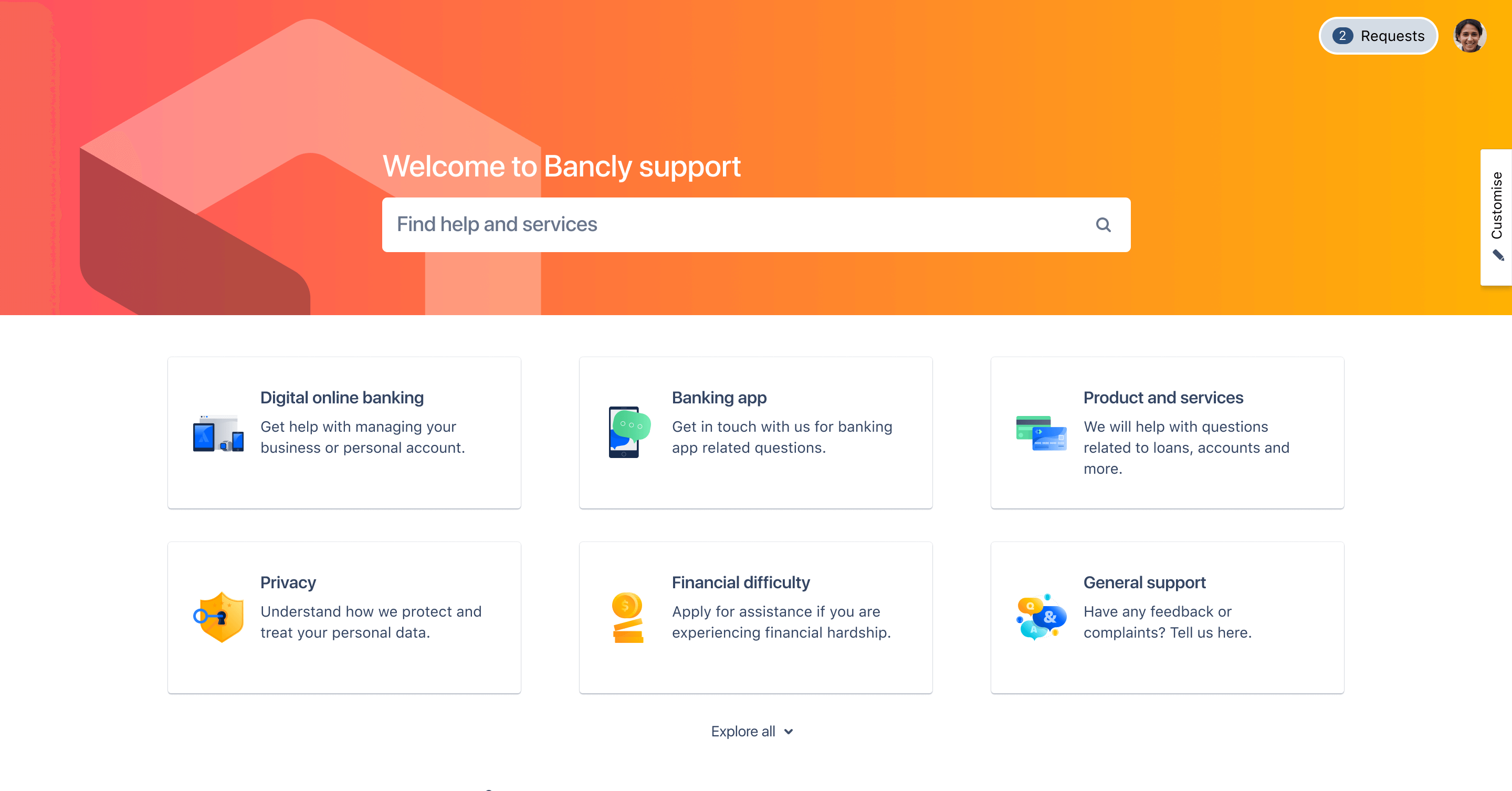Screen dimensions: 1512x791
Task: Click the Requests badge dropdown
Action: [1380, 37]
